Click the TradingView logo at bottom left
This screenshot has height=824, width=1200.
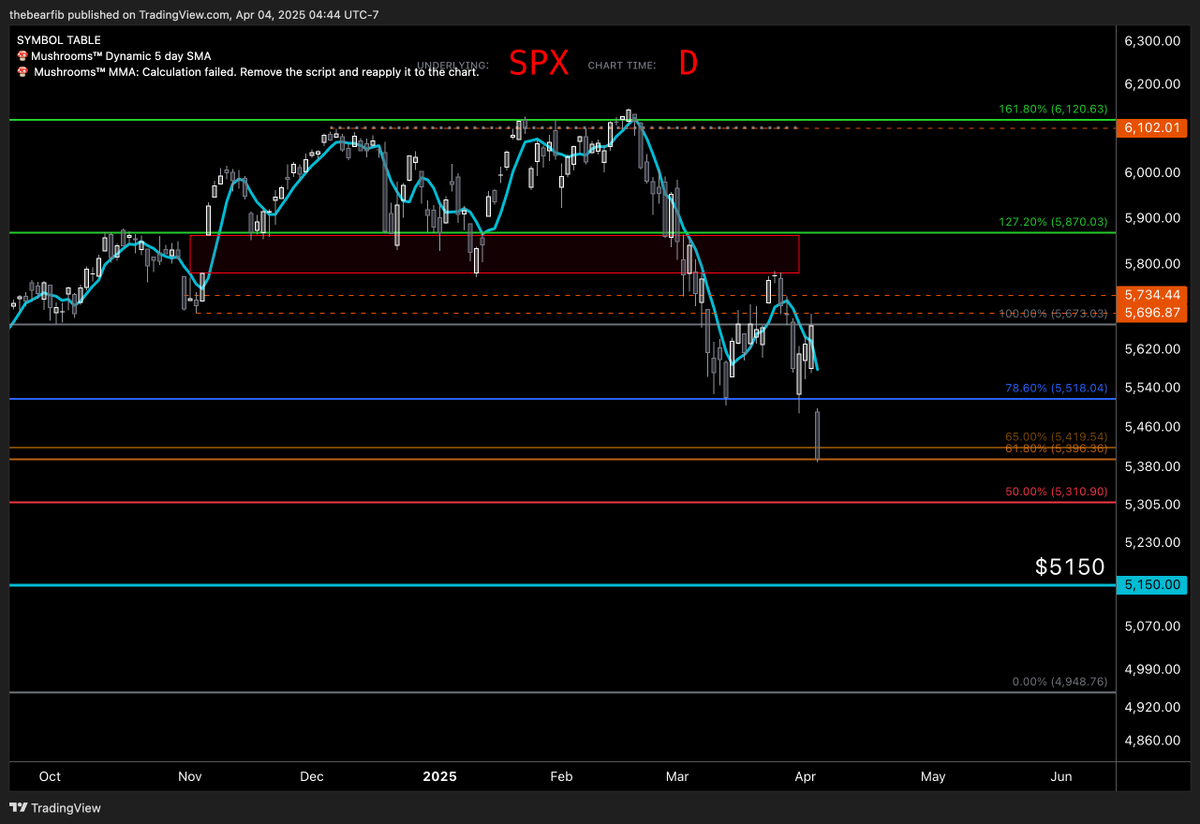click(x=55, y=808)
